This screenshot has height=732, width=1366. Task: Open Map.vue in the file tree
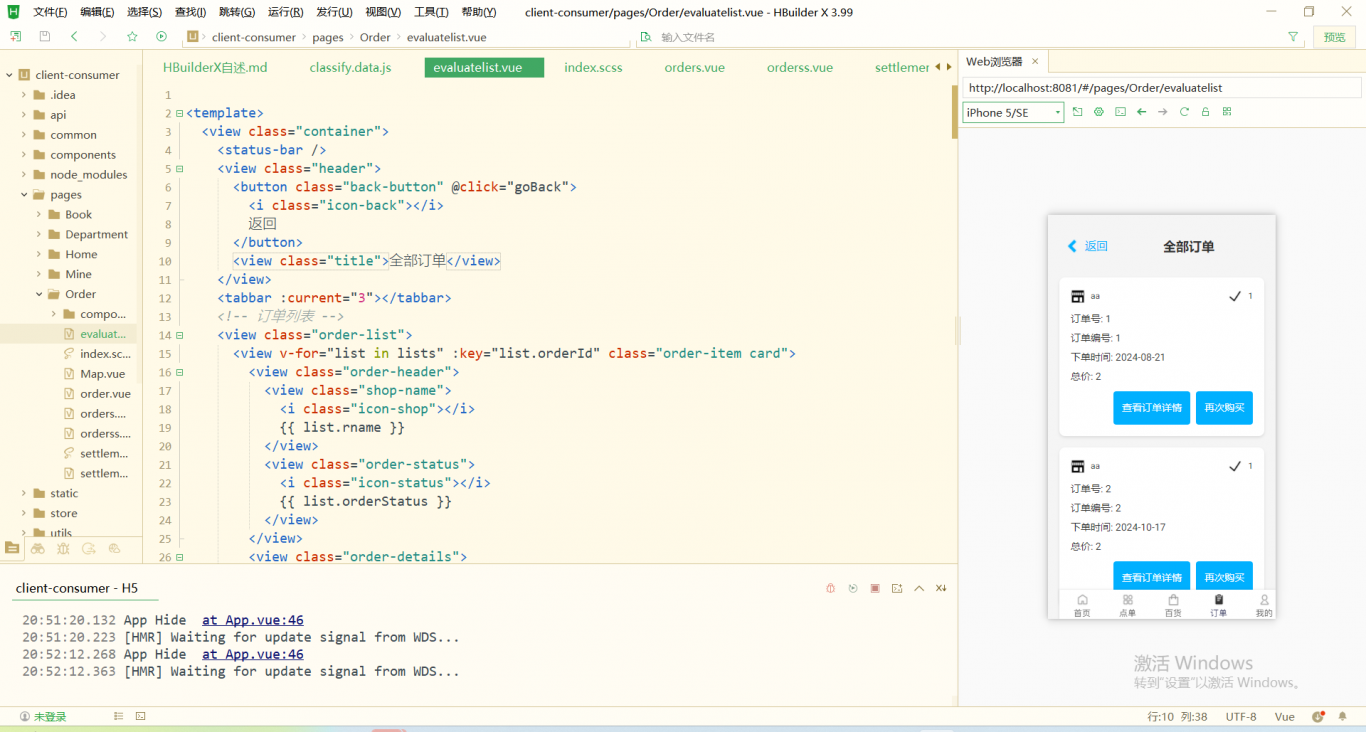click(x=103, y=374)
